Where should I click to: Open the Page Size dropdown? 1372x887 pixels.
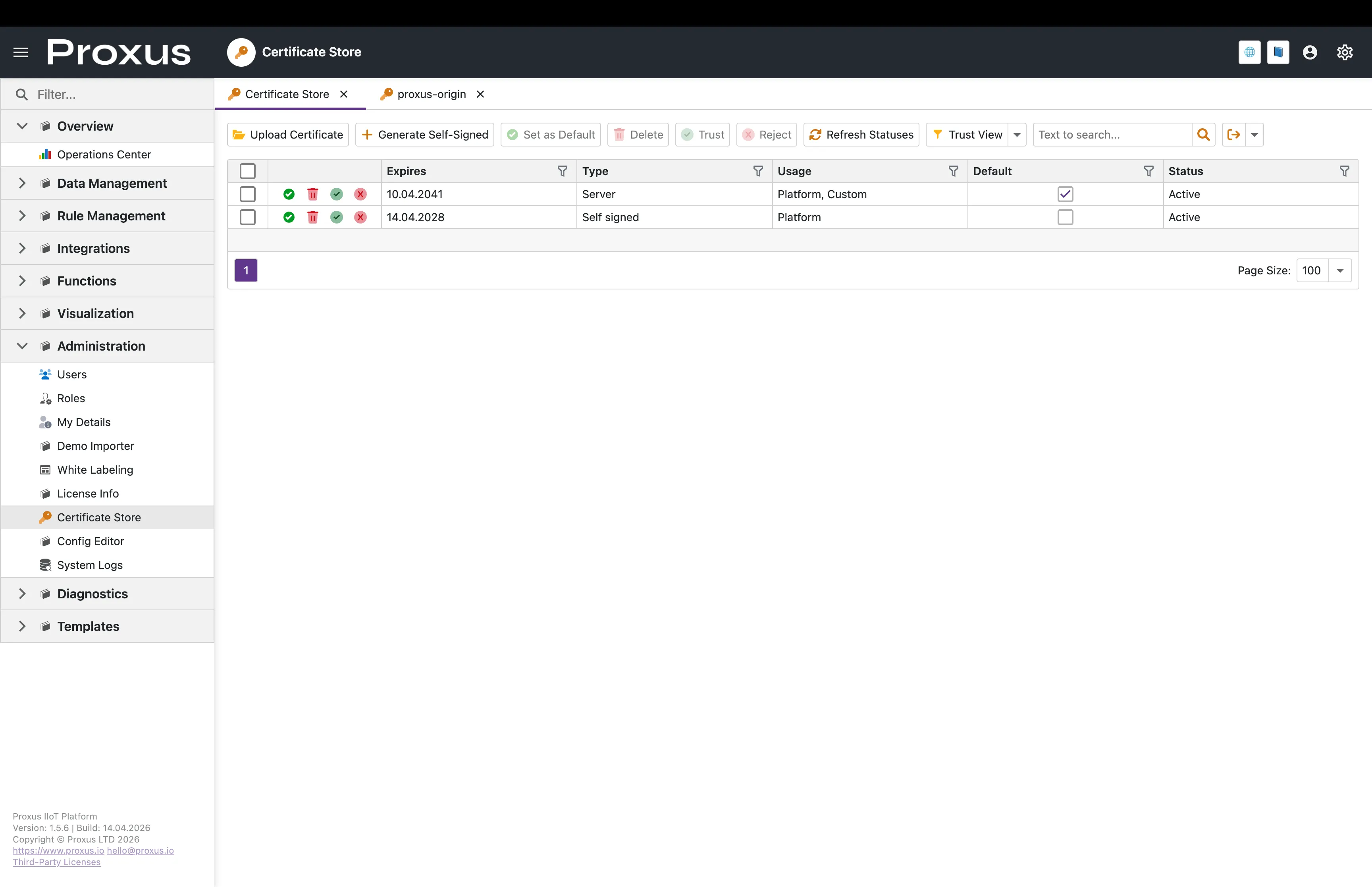pos(1340,271)
